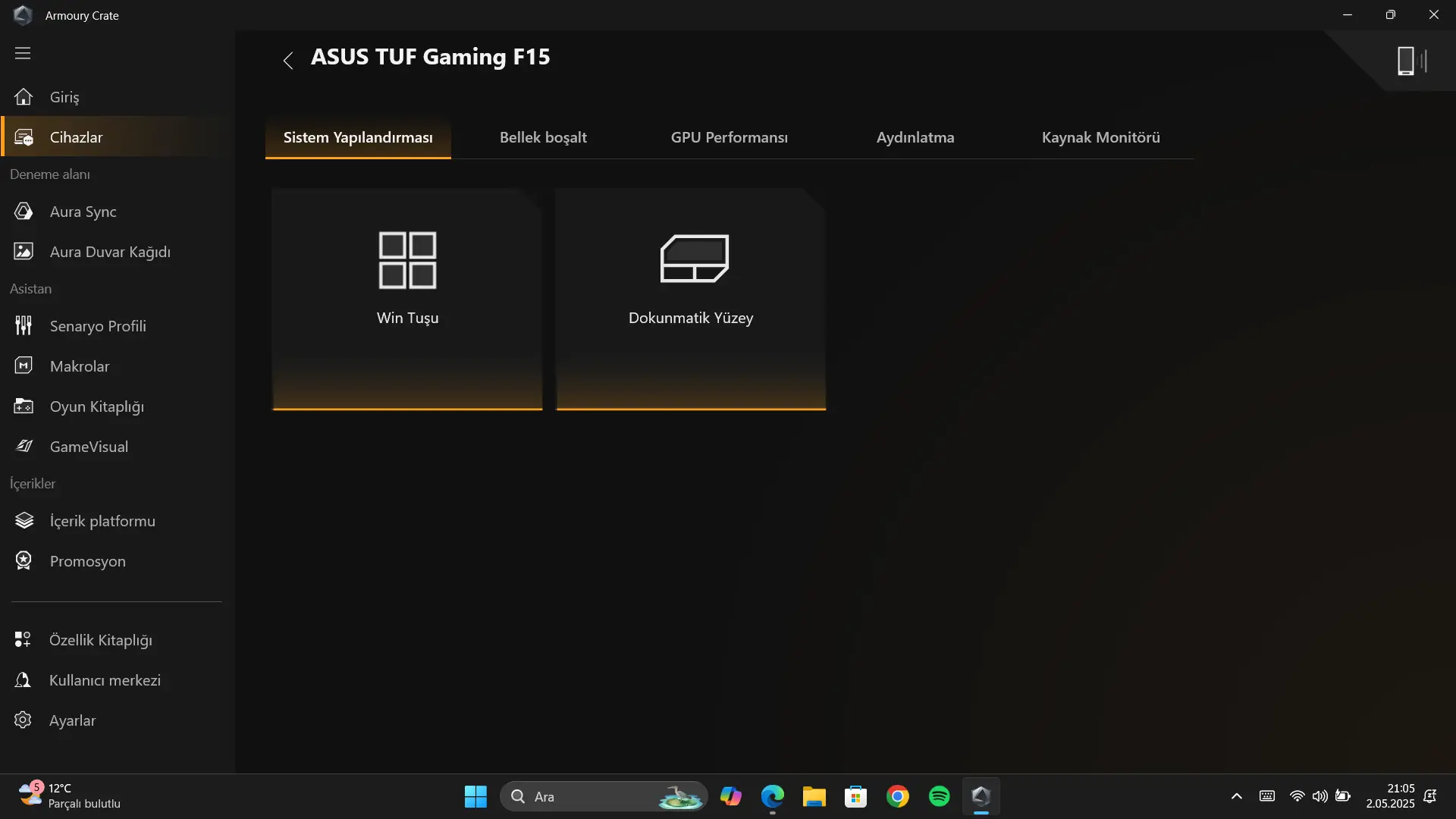This screenshot has width=1456, height=819.
Task: Toggle the hamburger sidebar menu
Action: (x=23, y=53)
